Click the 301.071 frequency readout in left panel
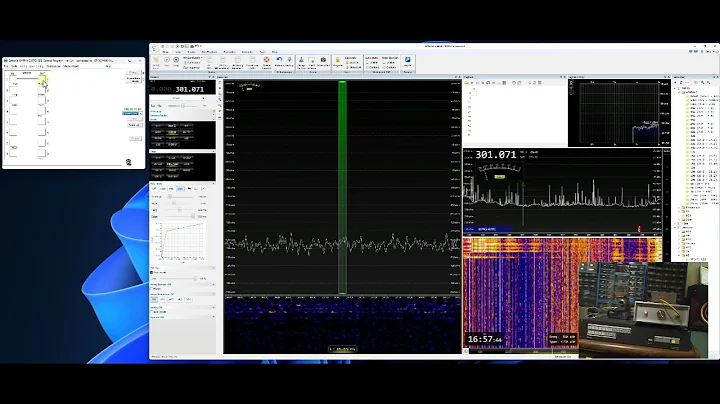This screenshot has width=720, height=404. (190, 90)
